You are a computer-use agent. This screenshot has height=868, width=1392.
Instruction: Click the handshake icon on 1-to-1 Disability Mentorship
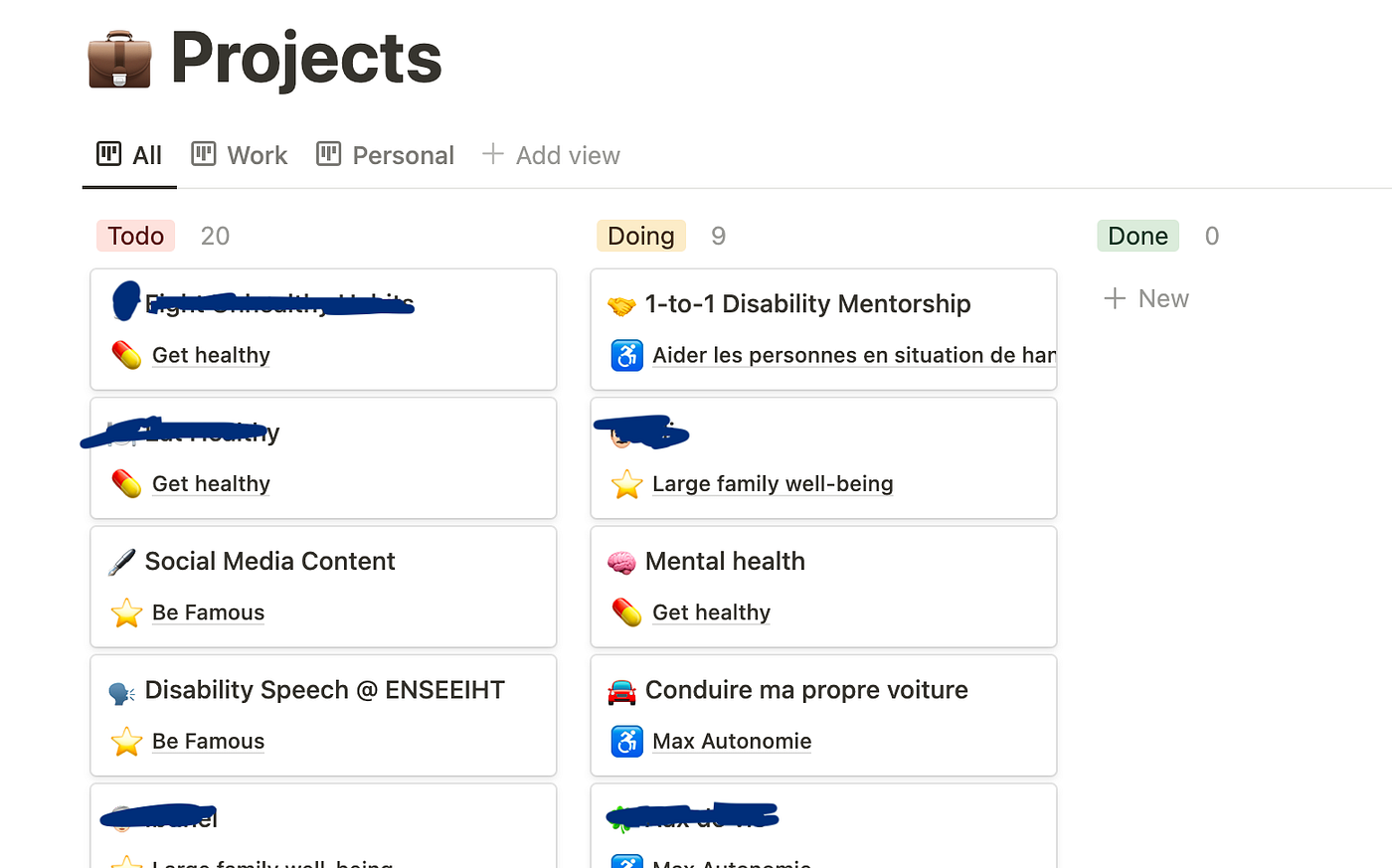(x=620, y=303)
